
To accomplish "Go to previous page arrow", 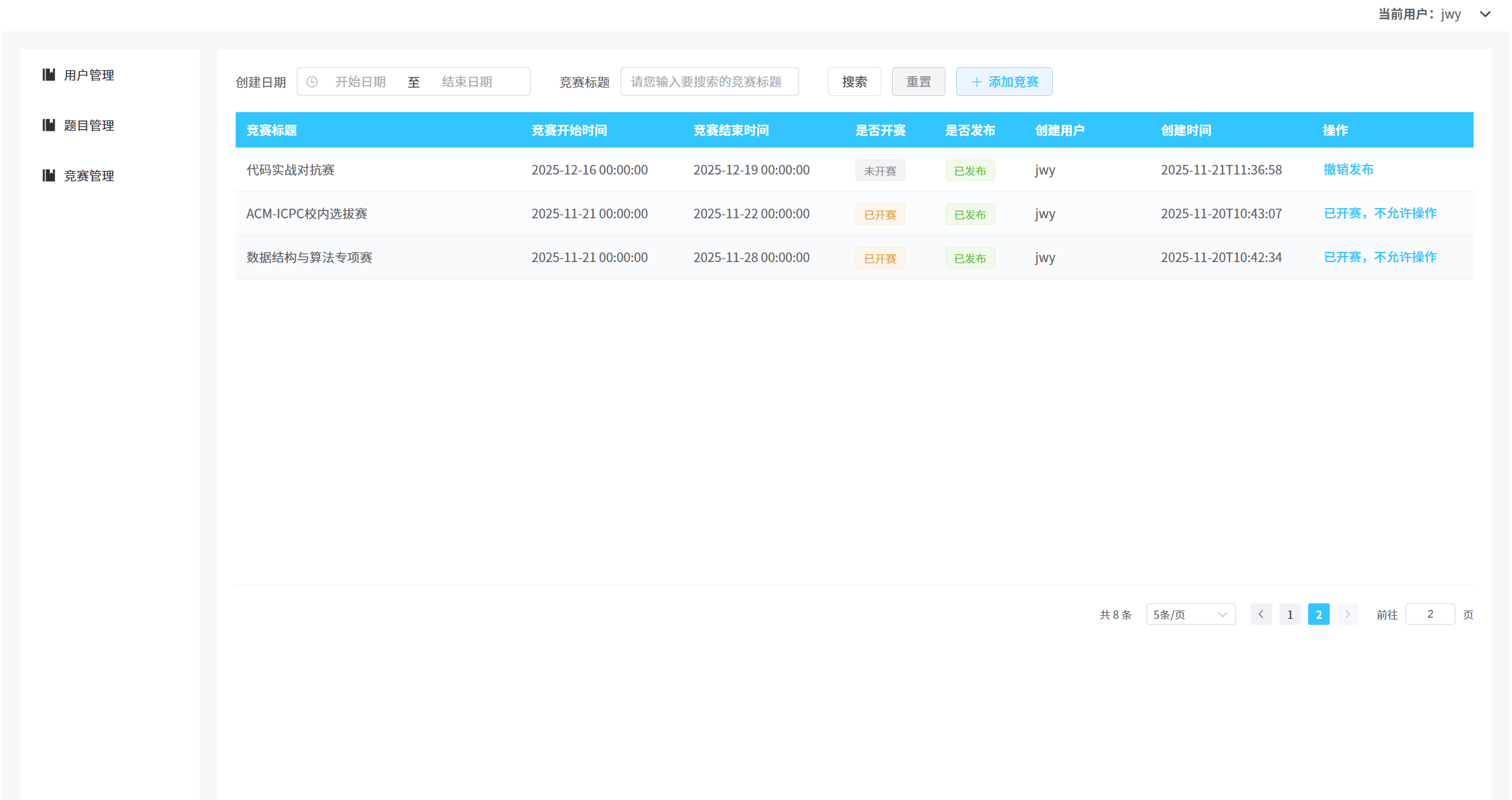I will 1261,614.
